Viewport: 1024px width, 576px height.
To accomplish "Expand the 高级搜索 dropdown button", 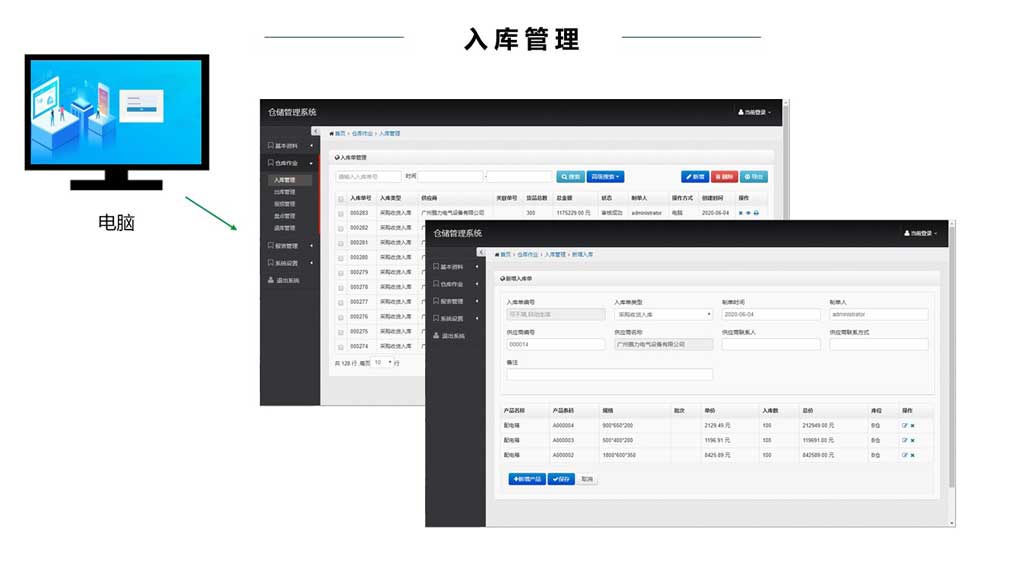I will pos(605,177).
